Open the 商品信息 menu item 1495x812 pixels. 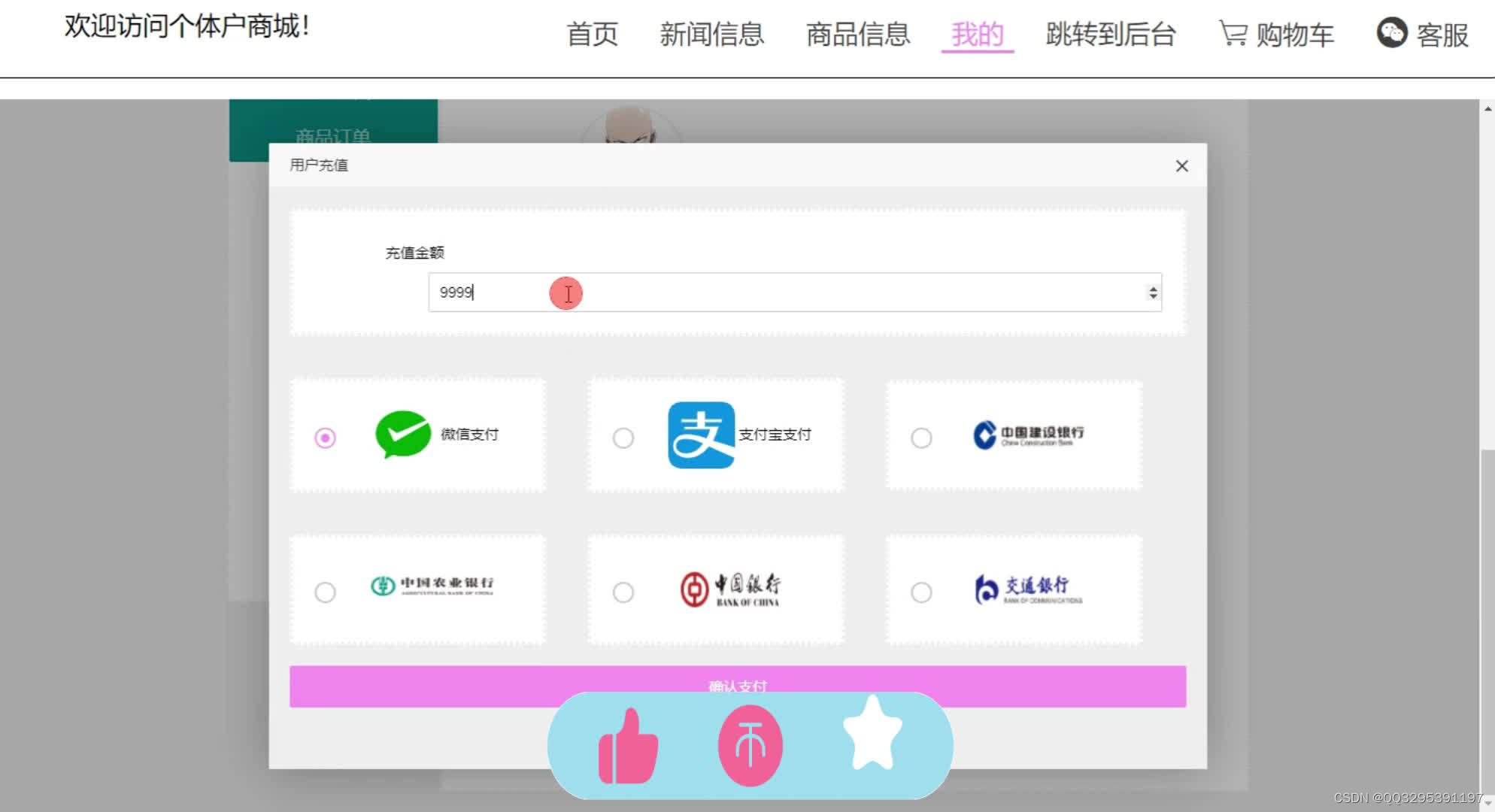pos(858,35)
